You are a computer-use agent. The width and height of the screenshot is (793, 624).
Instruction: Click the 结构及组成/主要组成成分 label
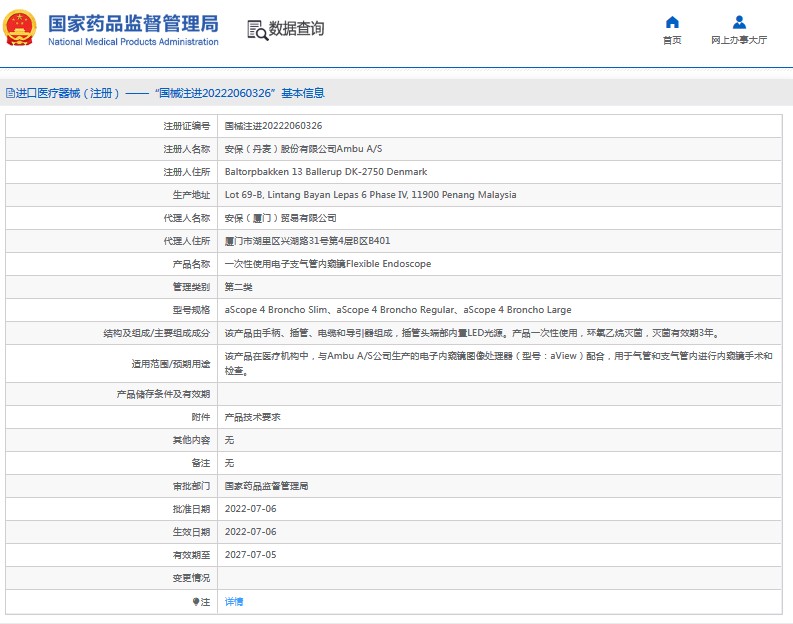[x=157, y=333]
